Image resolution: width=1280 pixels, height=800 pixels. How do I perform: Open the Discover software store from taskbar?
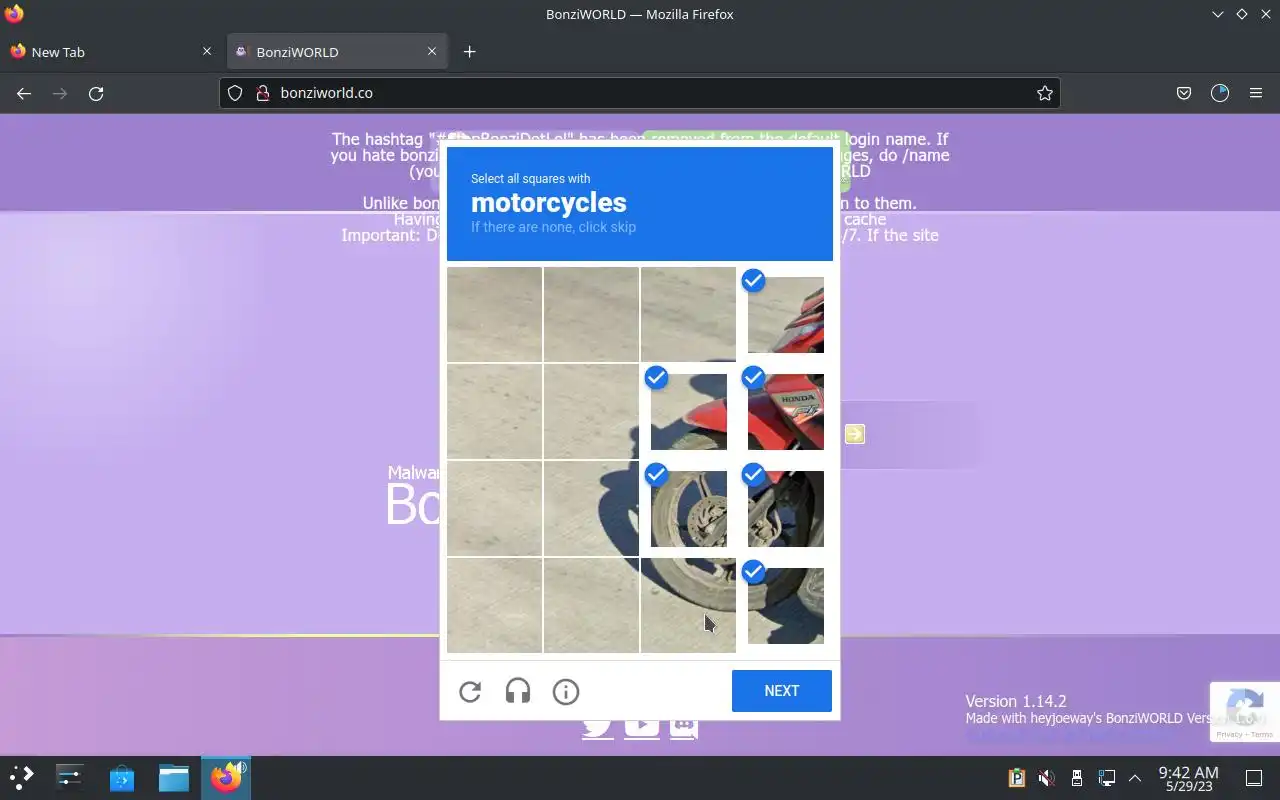point(122,777)
